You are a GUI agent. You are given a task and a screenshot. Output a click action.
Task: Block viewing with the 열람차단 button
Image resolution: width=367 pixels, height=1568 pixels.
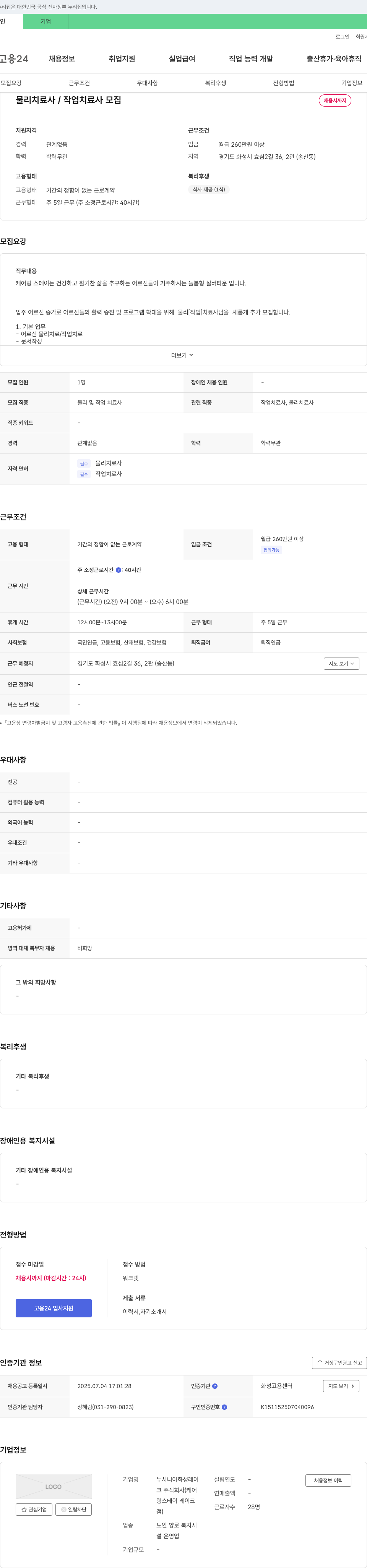[74, 1509]
